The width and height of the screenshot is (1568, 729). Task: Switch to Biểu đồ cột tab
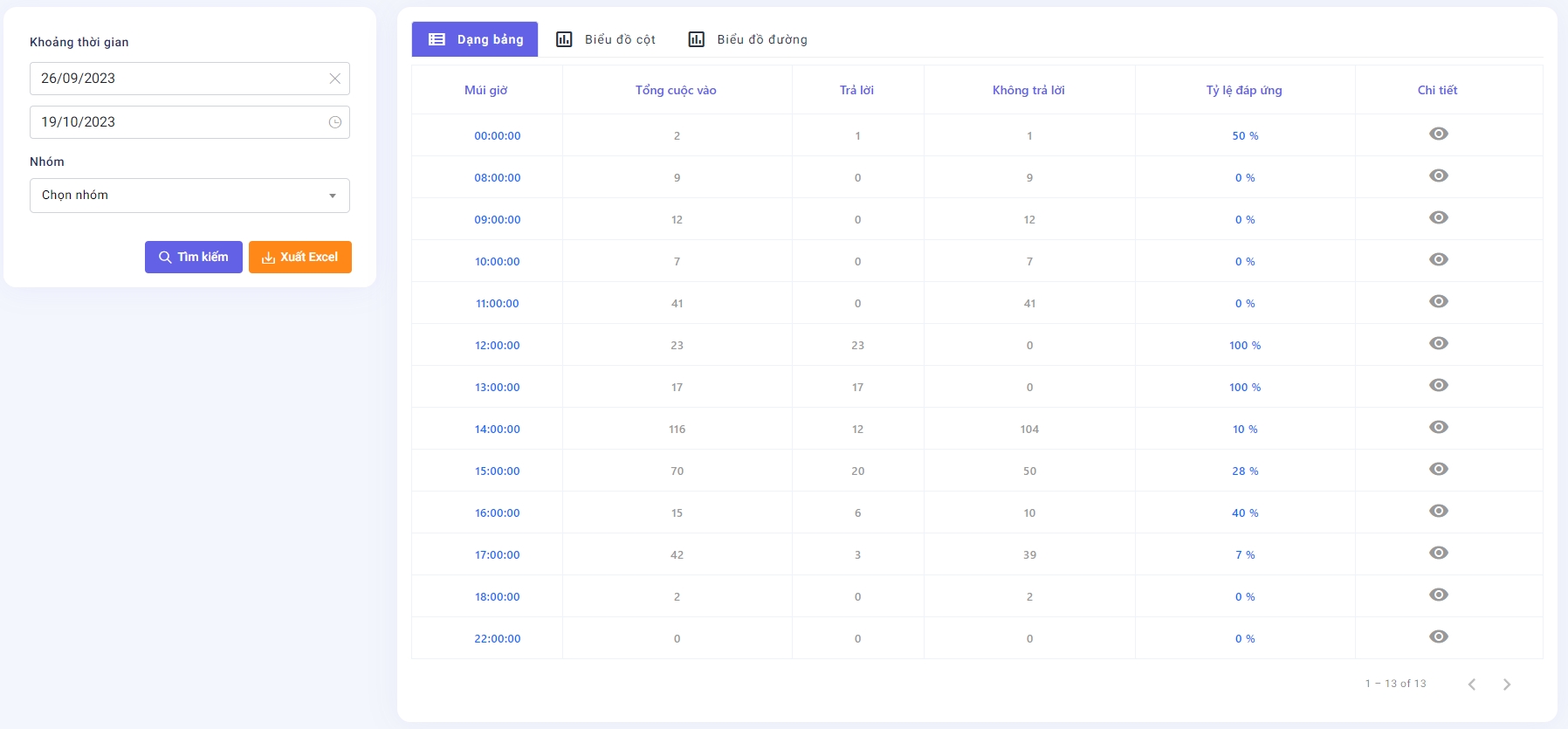607,39
